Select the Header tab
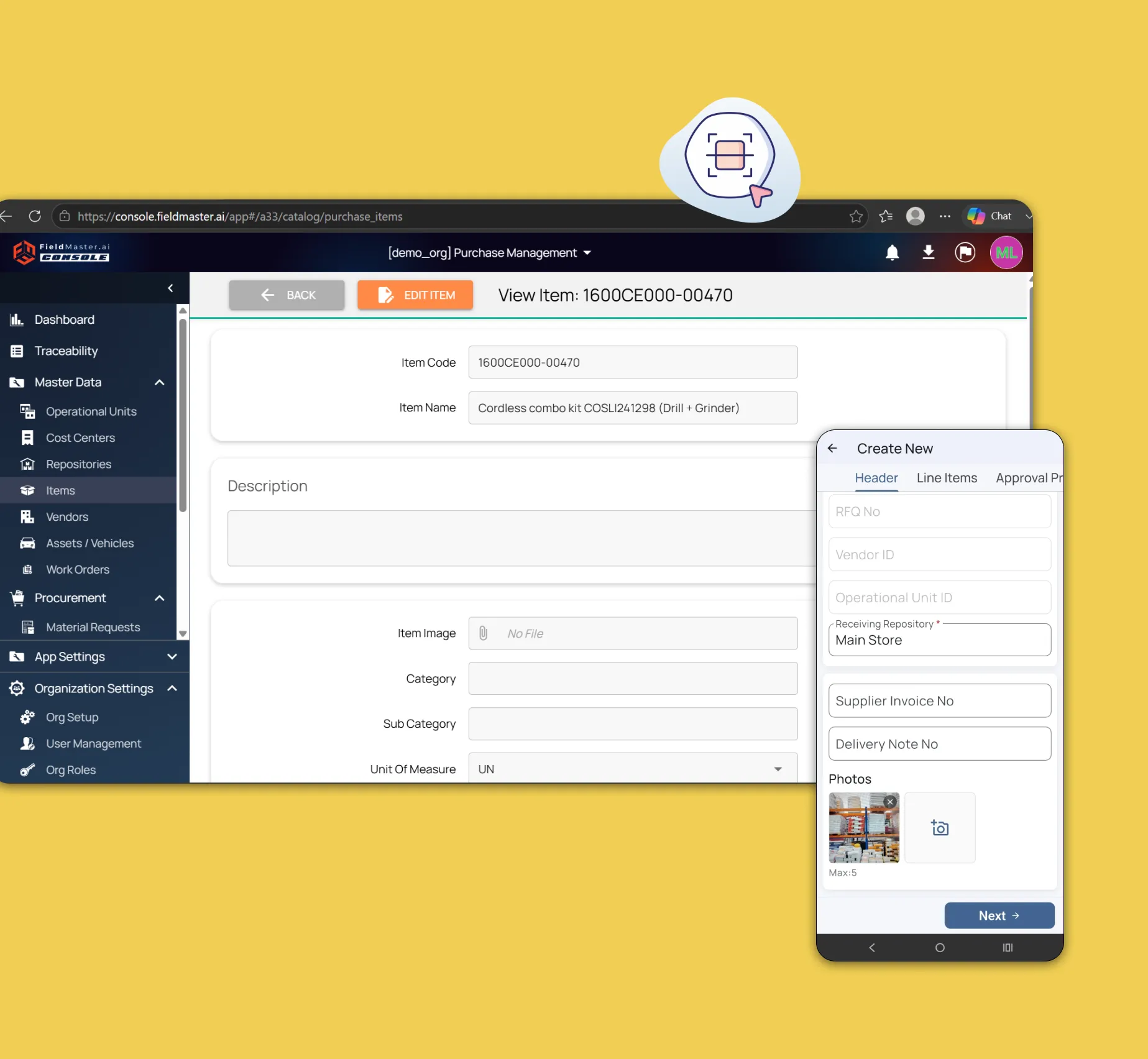Screen dimensions: 1148x1059 pyautogui.click(x=876, y=478)
